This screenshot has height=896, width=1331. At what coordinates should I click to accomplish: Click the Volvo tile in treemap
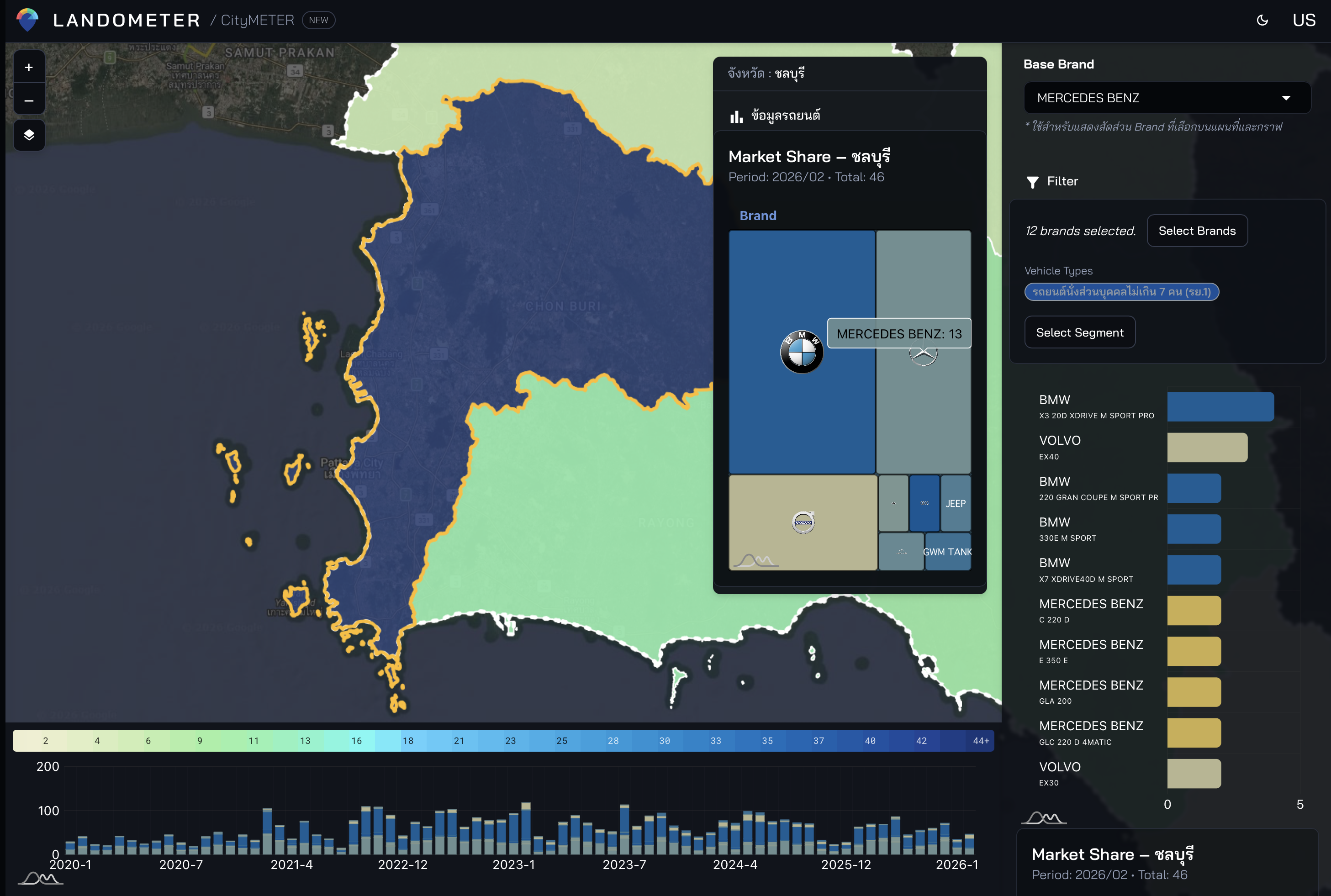[x=803, y=522]
